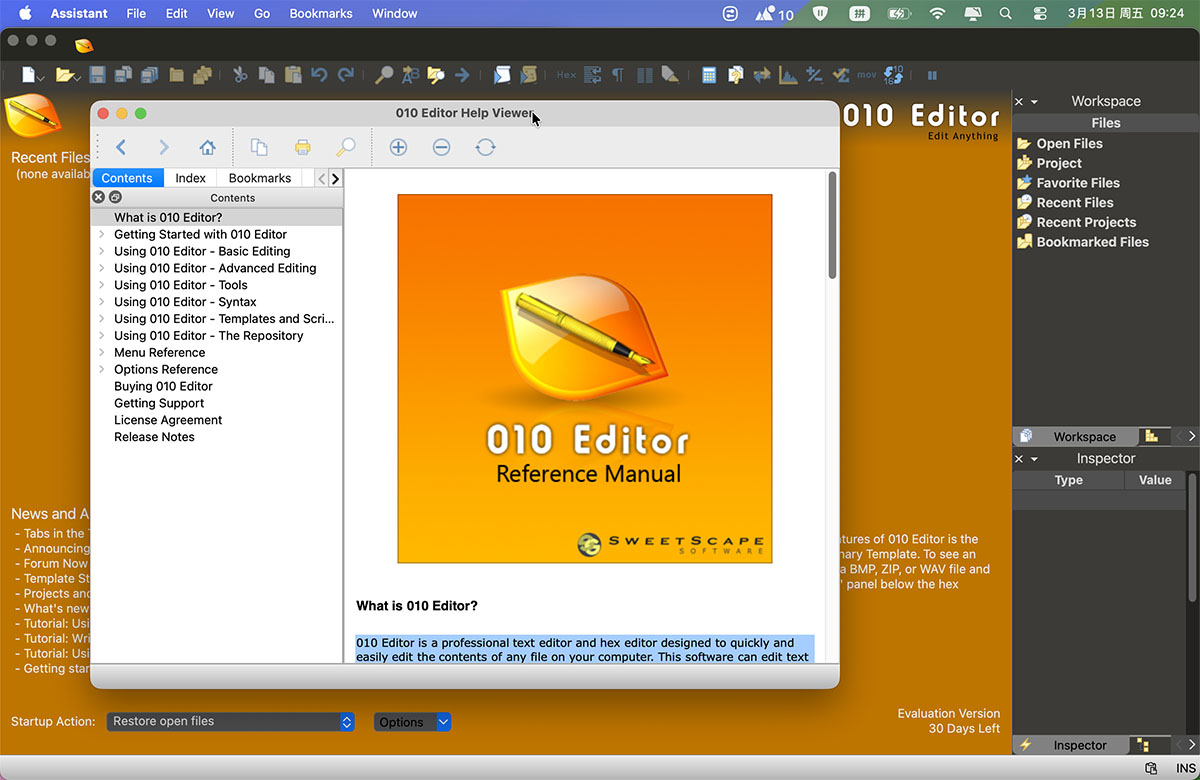Expand the Menu Reference tree node
This screenshot has height=780, width=1200.
click(102, 352)
